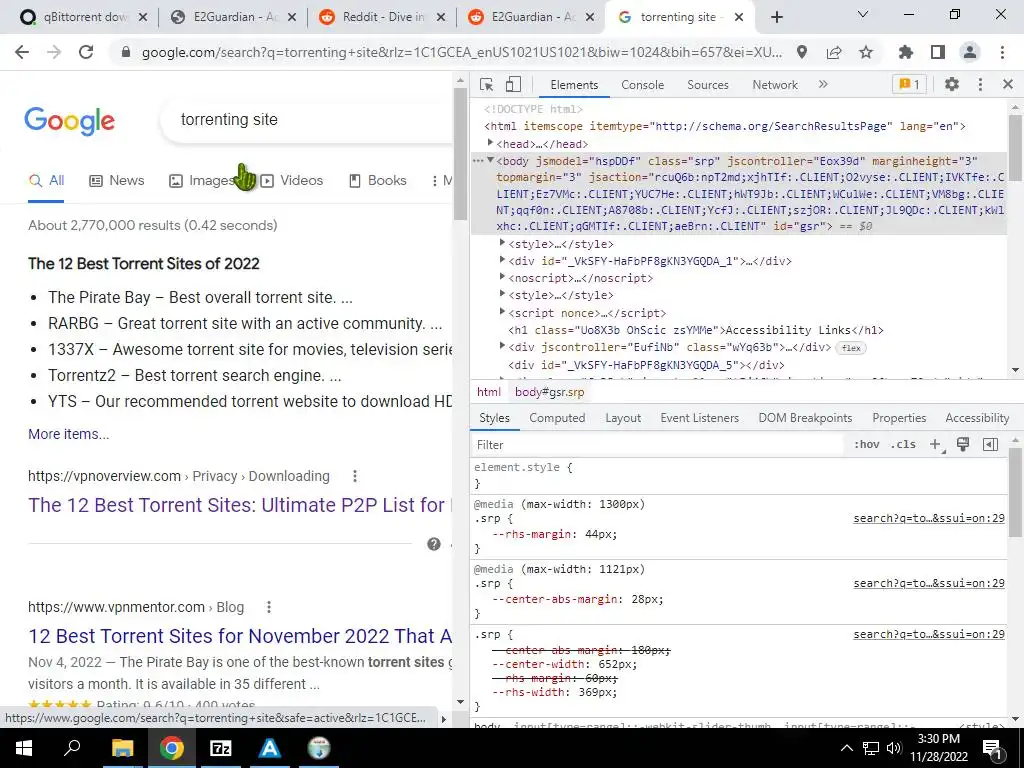Viewport: 1024px width, 768px height.
Task: Switch to the Books results tab
Action: coord(377,181)
